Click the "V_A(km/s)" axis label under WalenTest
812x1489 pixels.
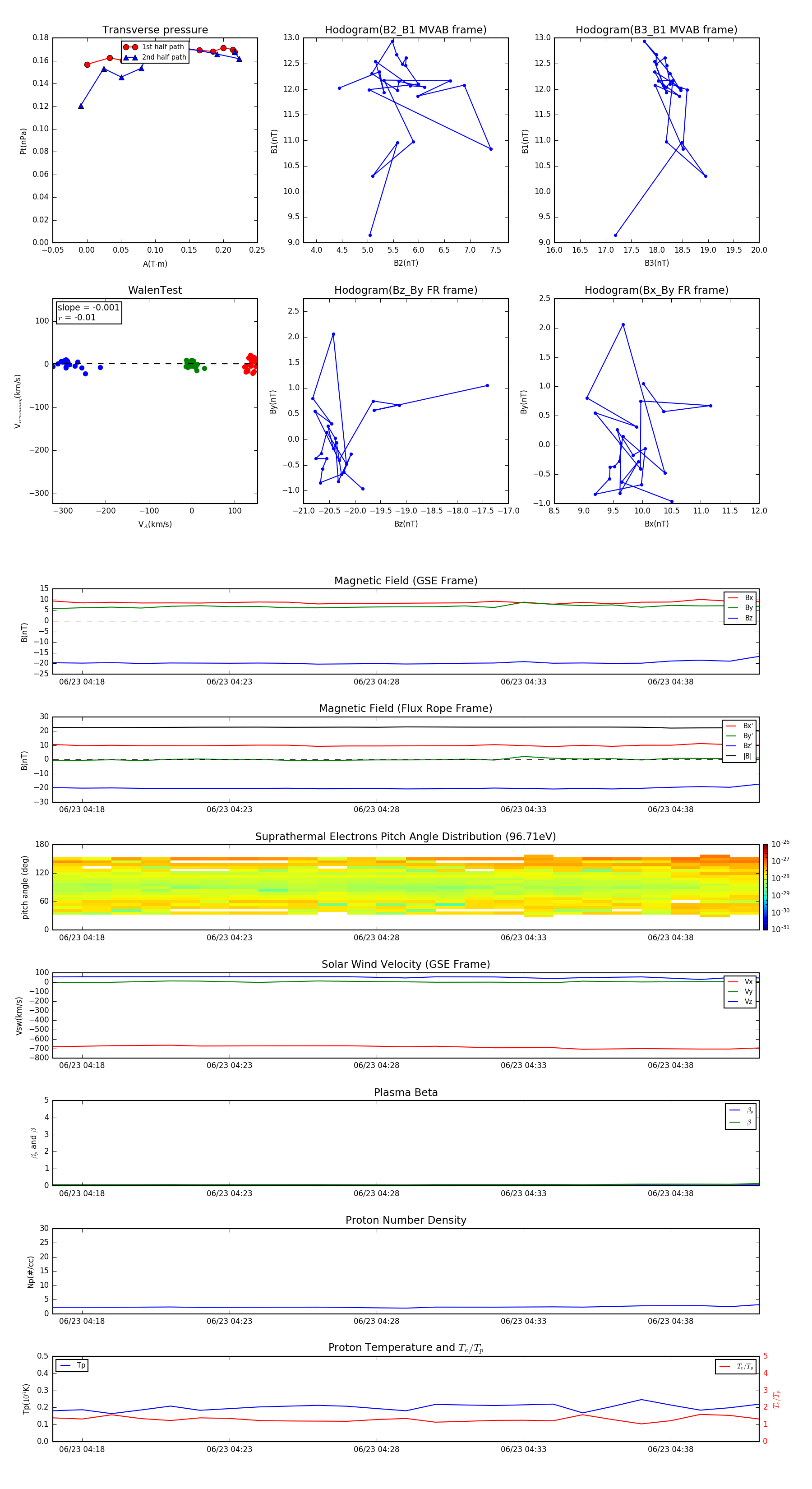point(155,524)
